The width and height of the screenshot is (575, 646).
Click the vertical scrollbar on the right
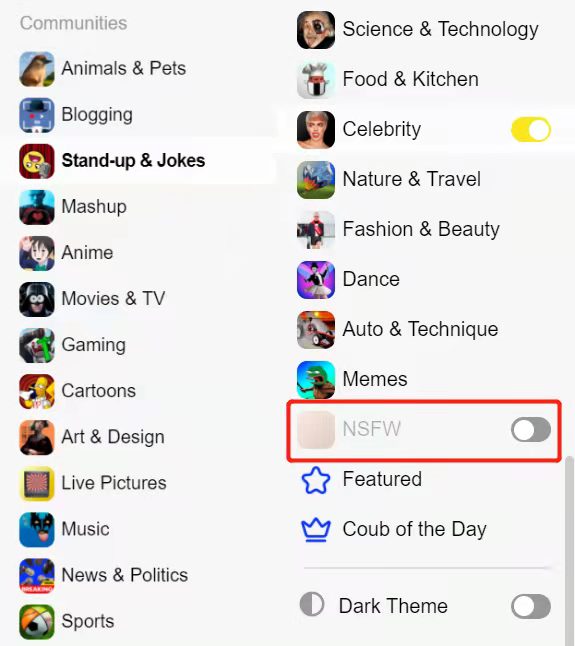569,550
